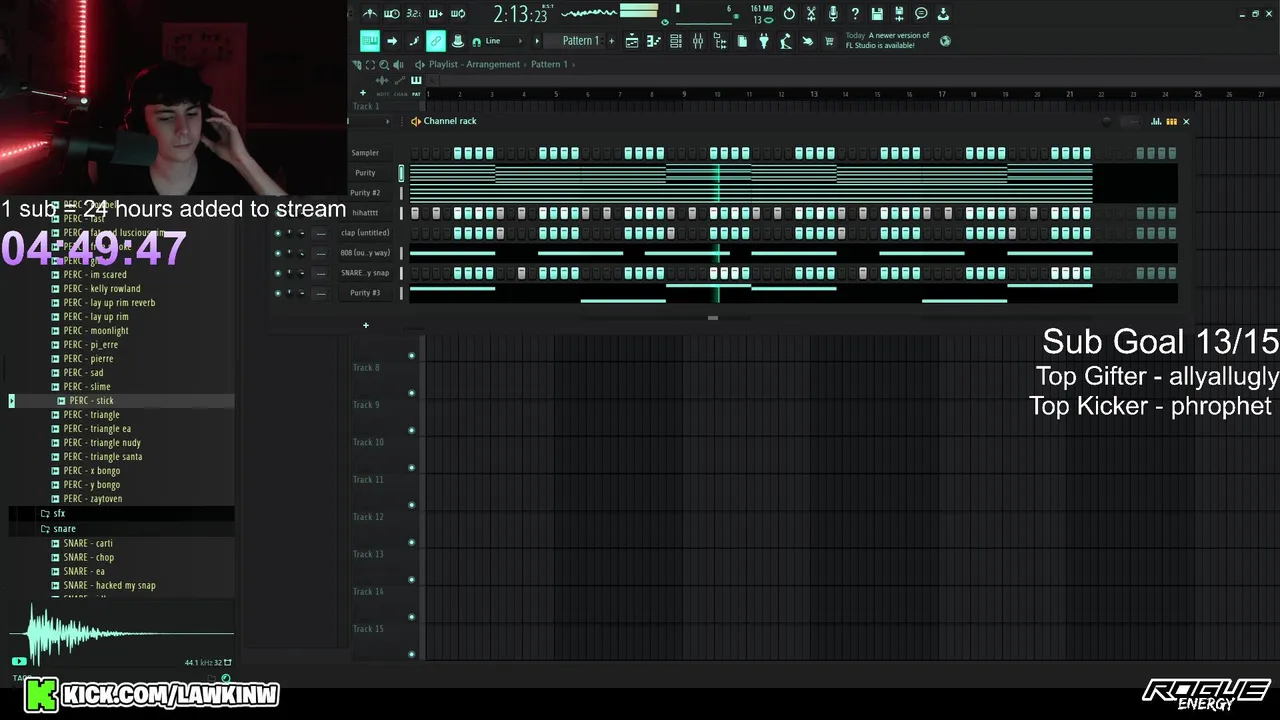Add new channel with plus button
This screenshot has width=1280, height=720.
coord(366,325)
